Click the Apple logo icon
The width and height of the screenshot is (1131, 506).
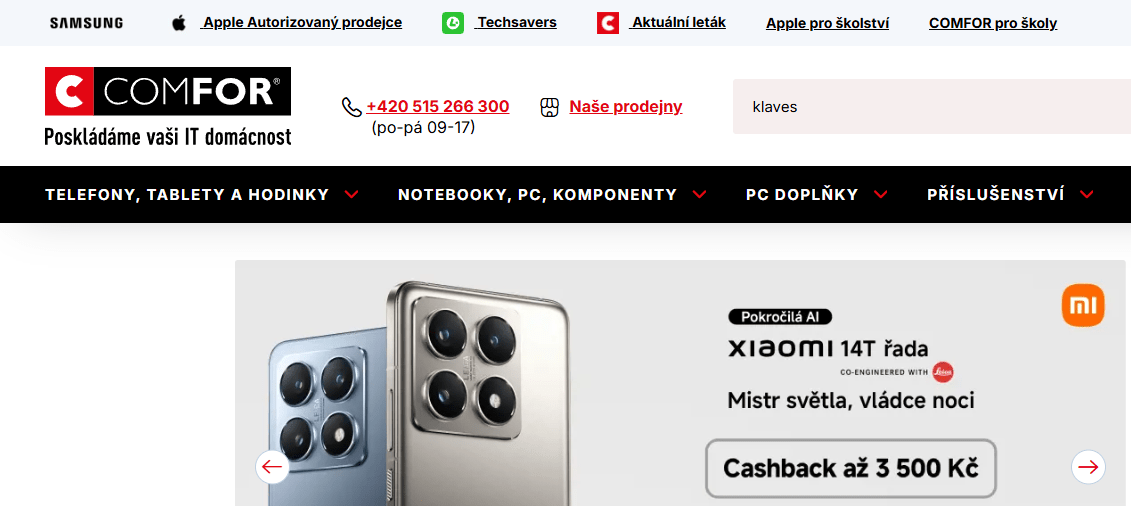pyautogui.click(x=179, y=23)
